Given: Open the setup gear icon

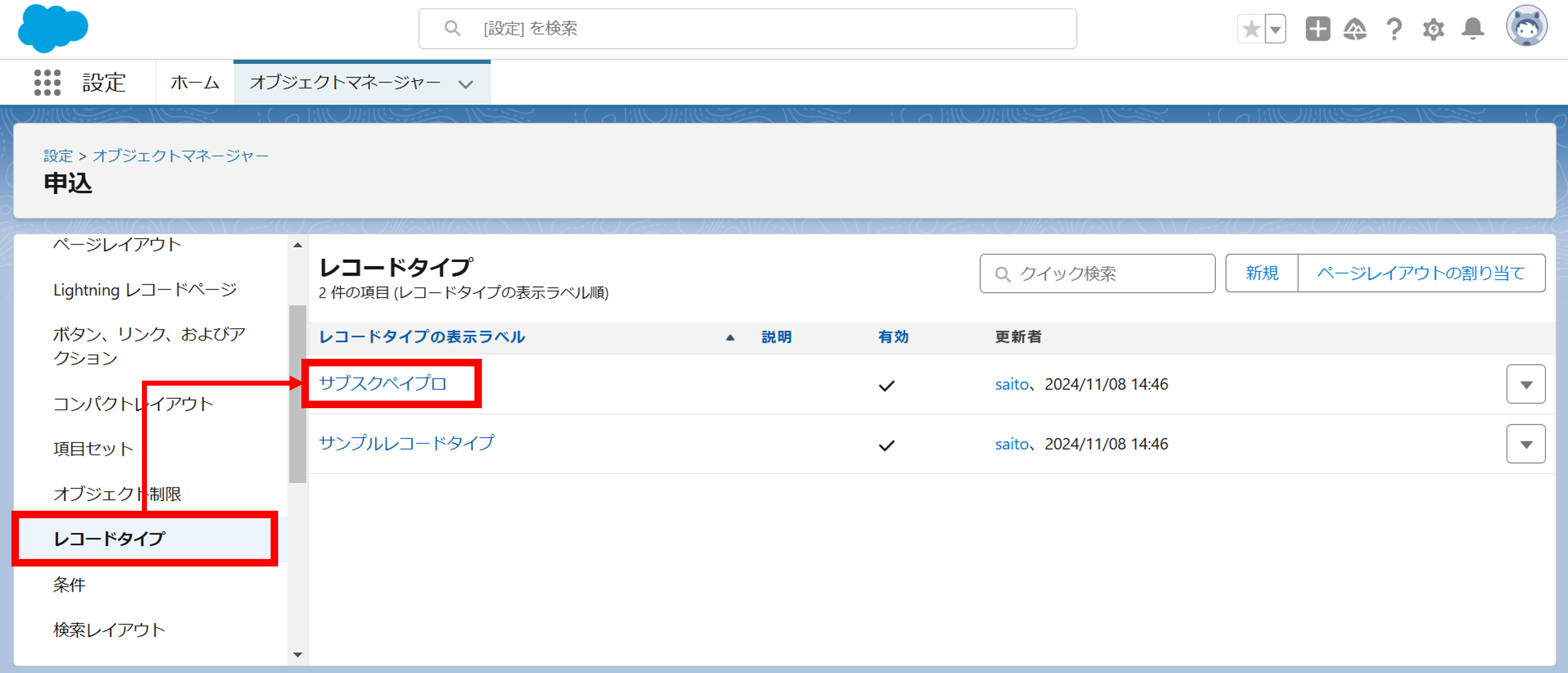Looking at the screenshot, I should tap(1433, 29).
